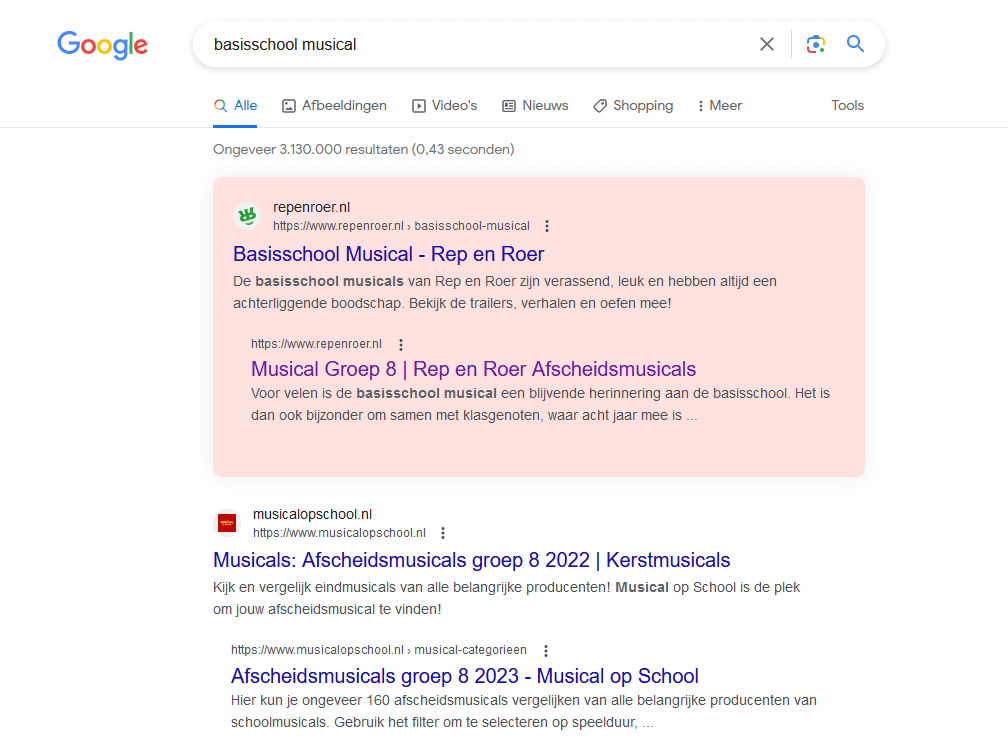This screenshot has width=1008, height=742.
Task: Click the repenroer.nl site favicon
Action: click(246, 216)
